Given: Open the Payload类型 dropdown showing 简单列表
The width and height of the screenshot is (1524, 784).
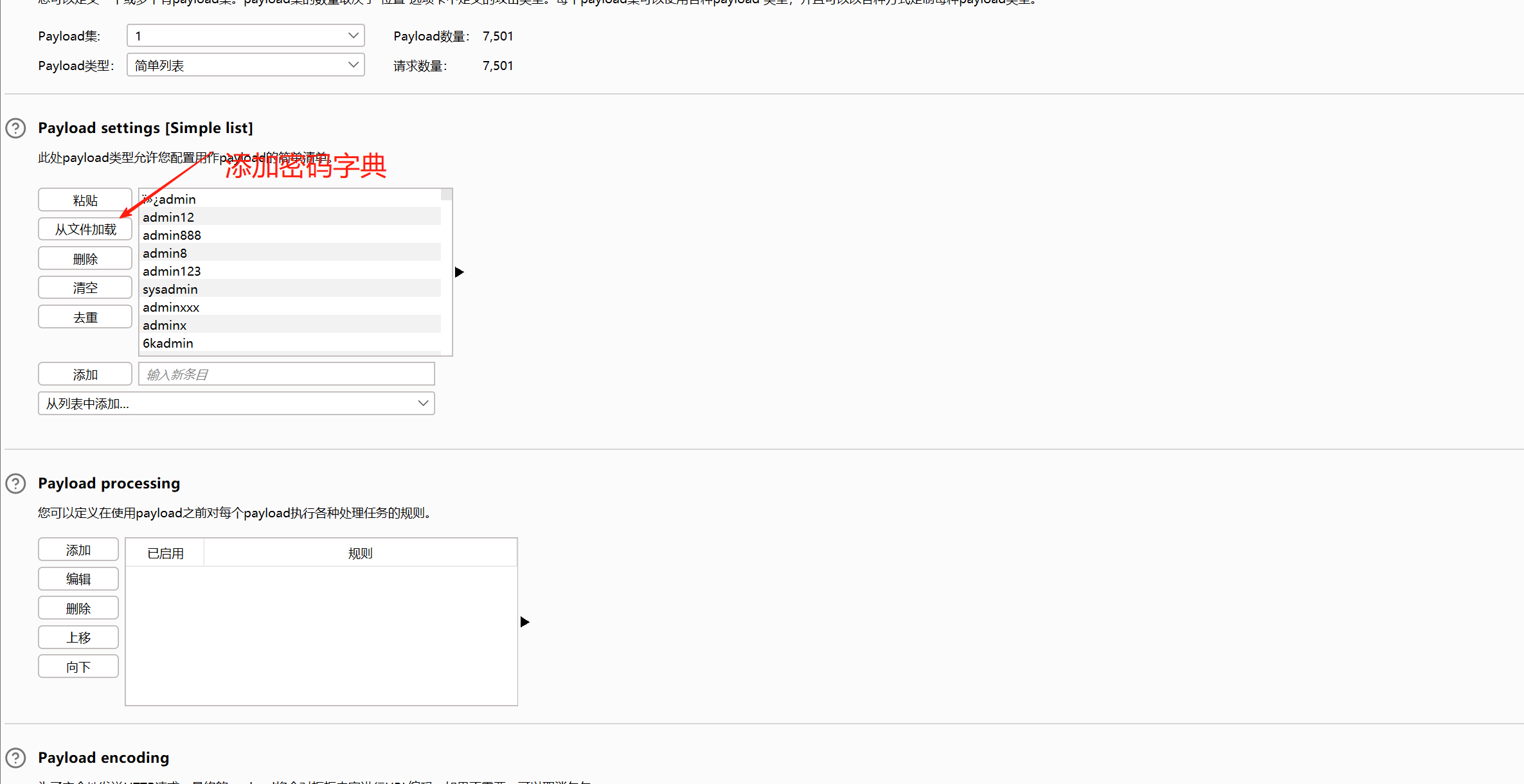Looking at the screenshot, I should point(246,65).
